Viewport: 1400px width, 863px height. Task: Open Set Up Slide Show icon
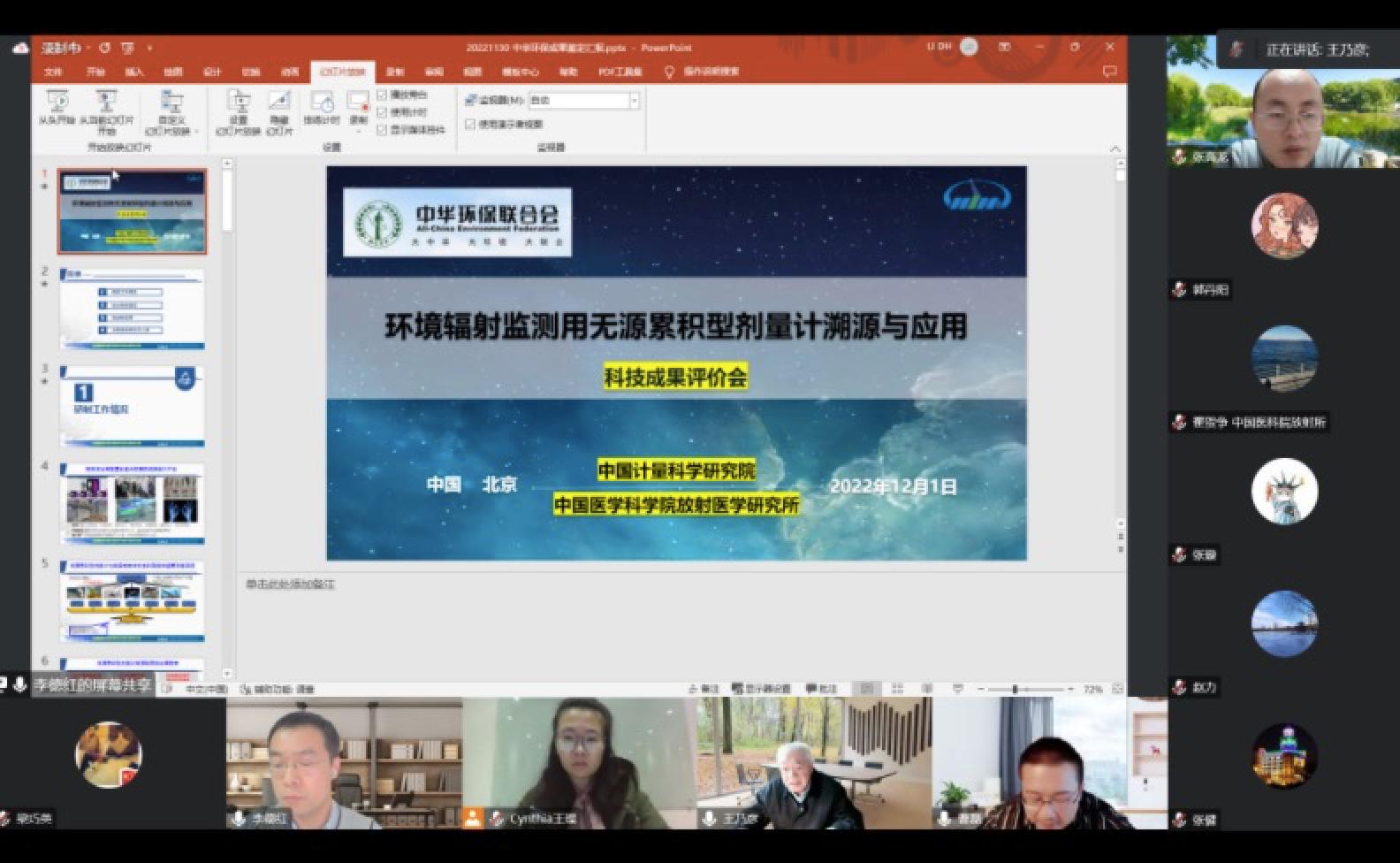click(238, 107)
